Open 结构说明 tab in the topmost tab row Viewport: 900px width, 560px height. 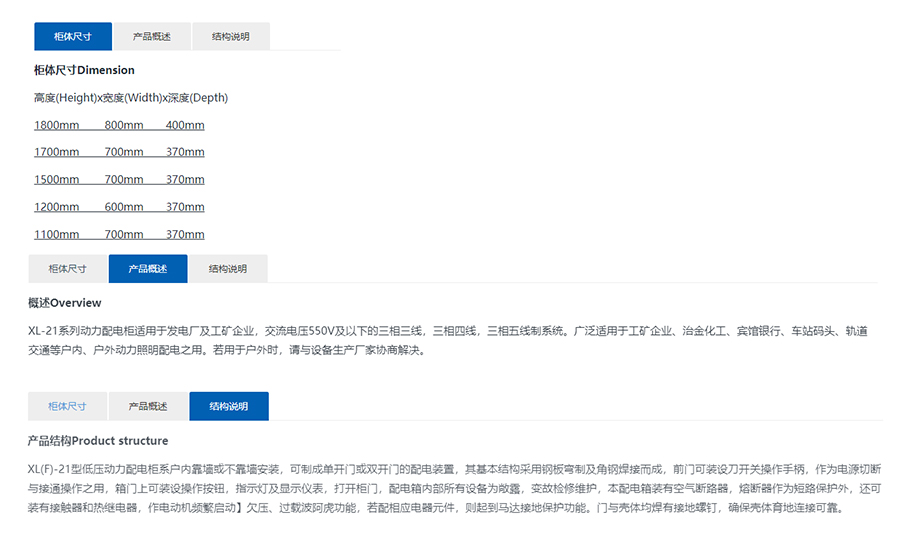230,37
